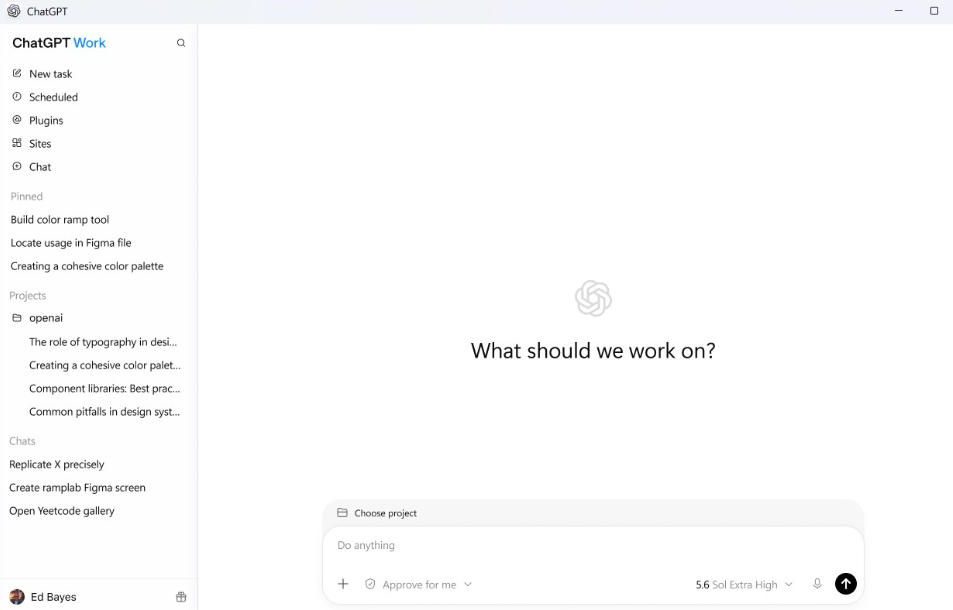Click the ChatGPT Work heading
The height and width of the screenshot is (610, 953).
tap(59, 43)
